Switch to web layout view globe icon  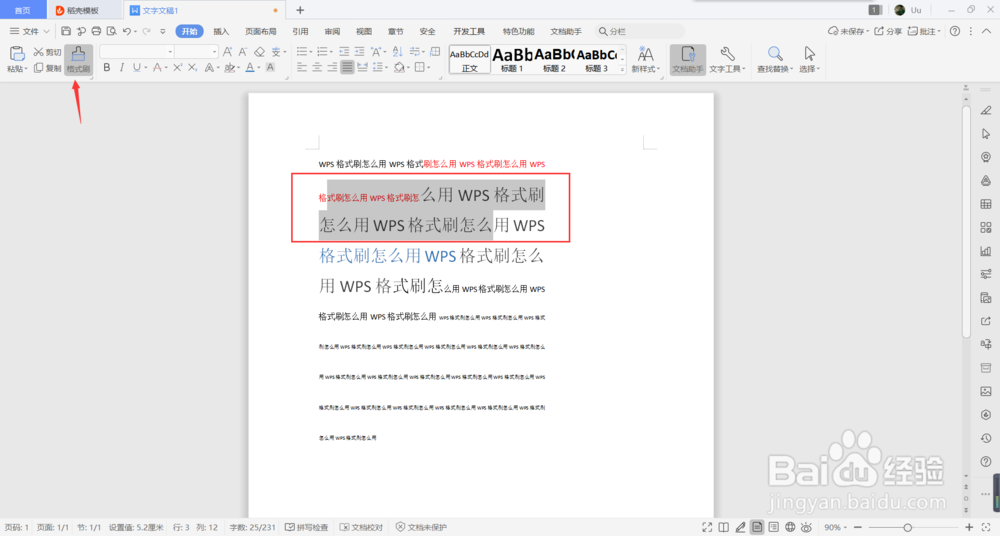(x=790, y=527)
